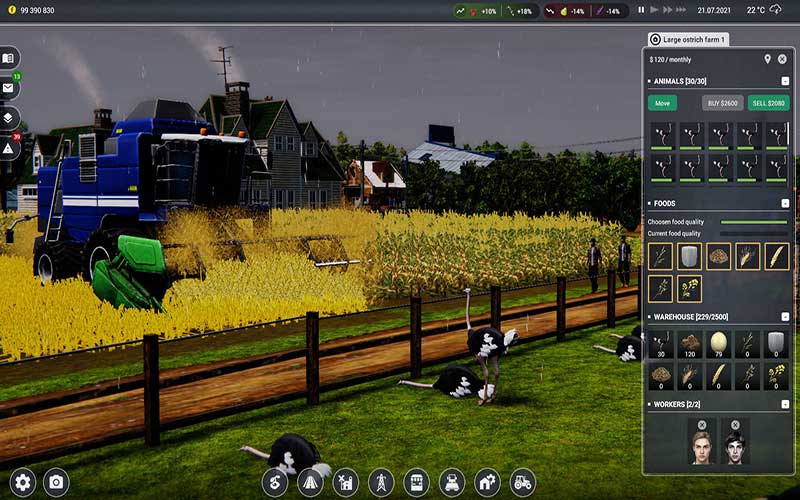Click the building upgrade gear-house icon

coord(487,482)
